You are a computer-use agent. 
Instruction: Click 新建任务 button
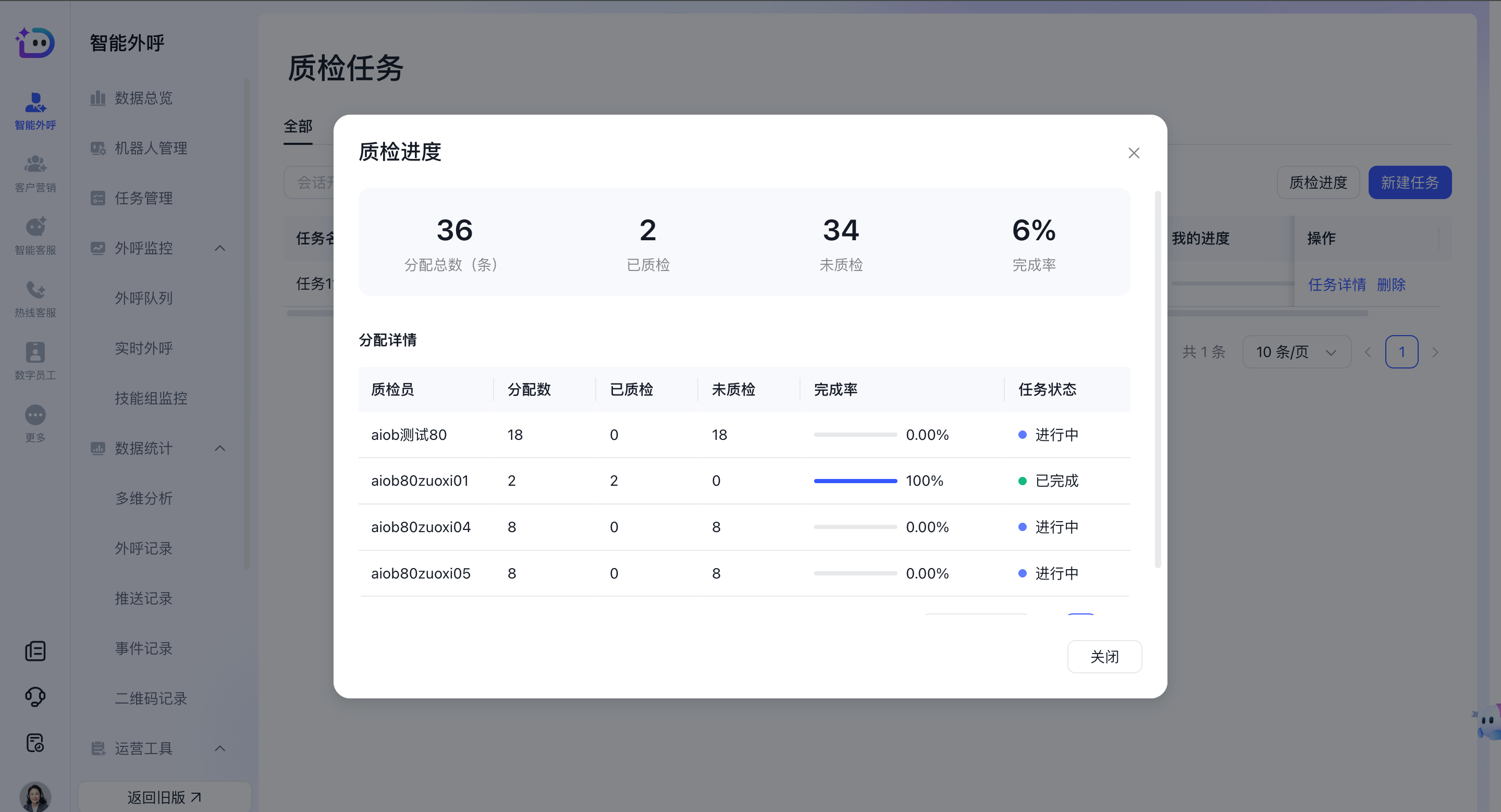pyautogui.click(x=1409, y=182)
